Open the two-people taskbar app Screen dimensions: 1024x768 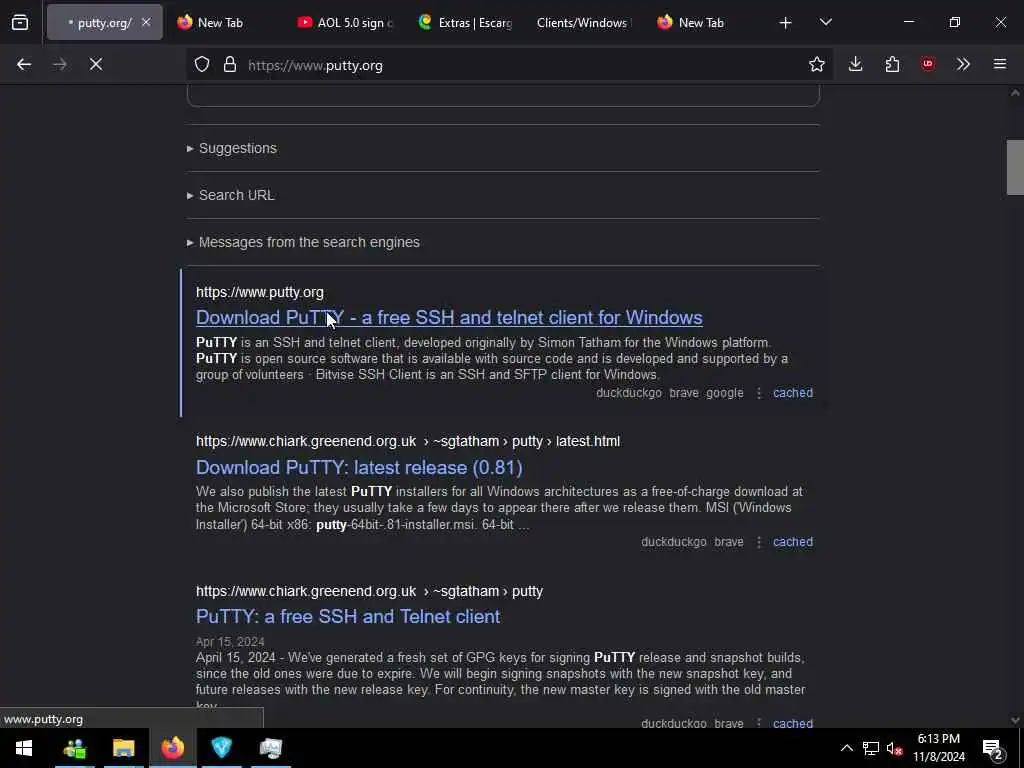(74, 748)
